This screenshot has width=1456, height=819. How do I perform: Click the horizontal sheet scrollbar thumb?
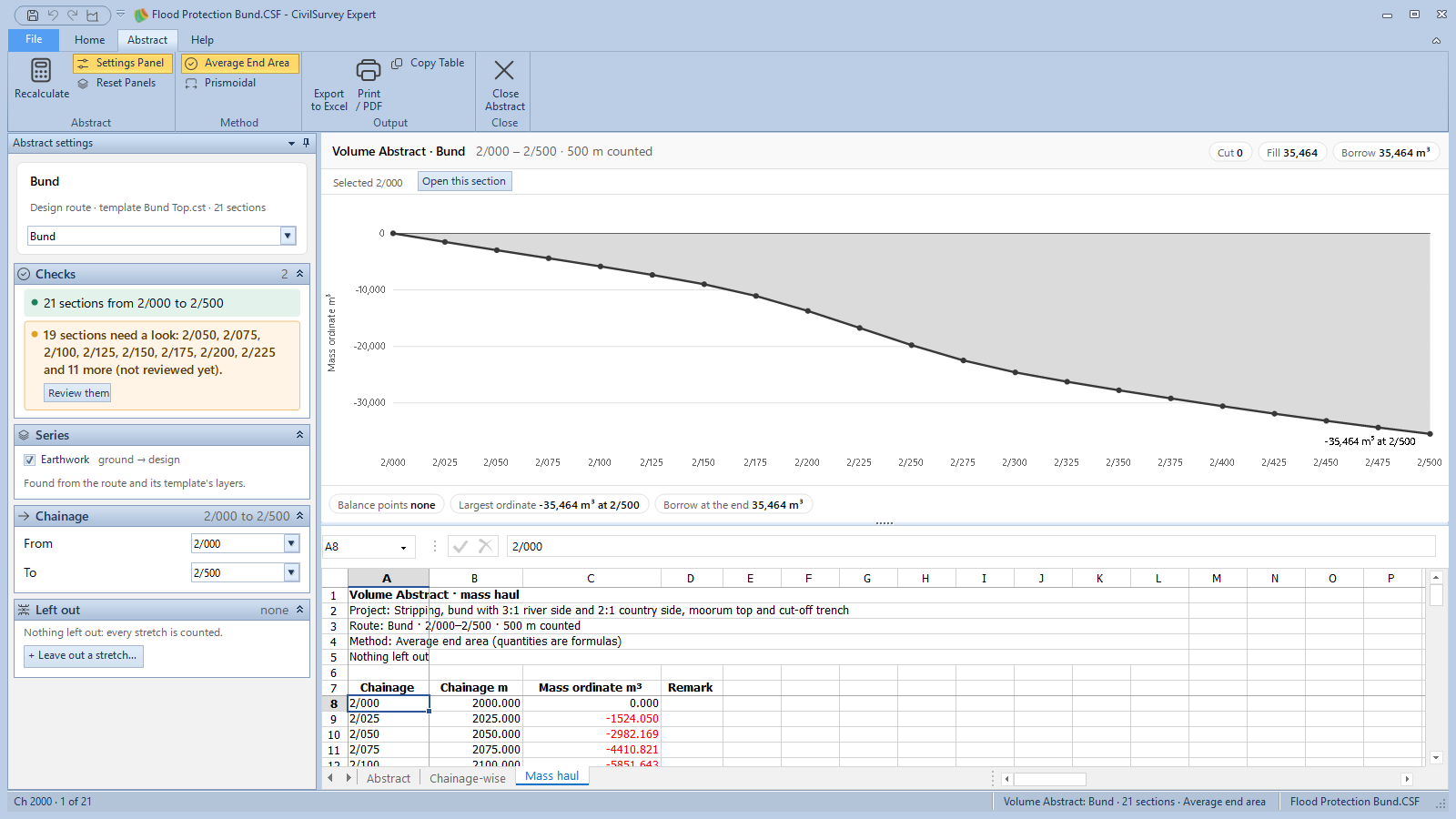pyautogui.click(x=1050, y=779)
